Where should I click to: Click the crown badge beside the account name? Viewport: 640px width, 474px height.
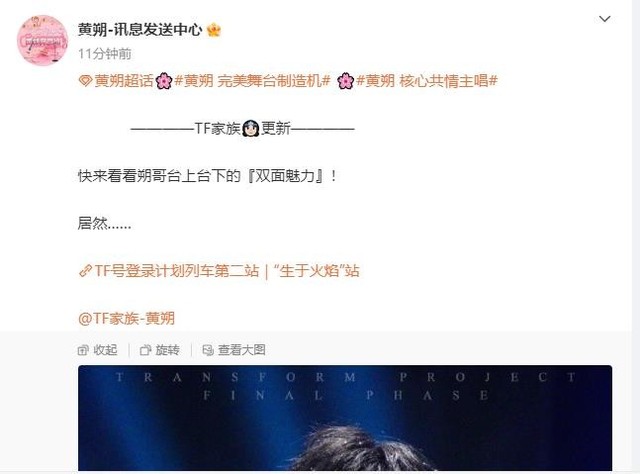point(214,30)
